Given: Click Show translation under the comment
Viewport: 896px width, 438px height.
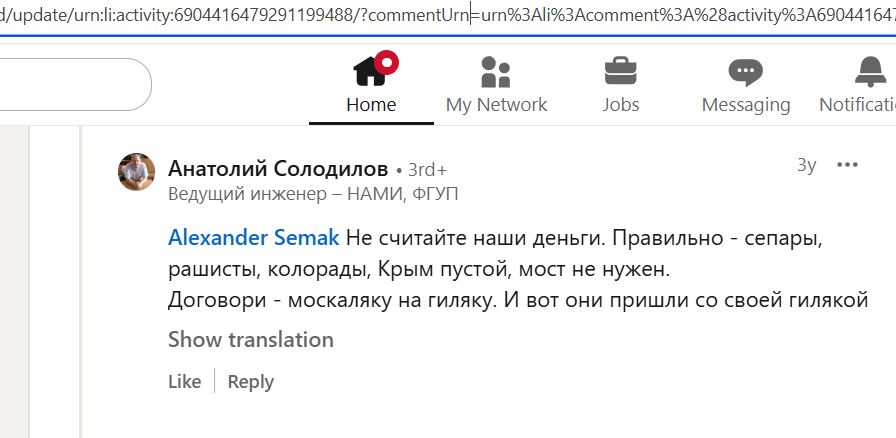Looking at the screenshot, I should point(251,340).
